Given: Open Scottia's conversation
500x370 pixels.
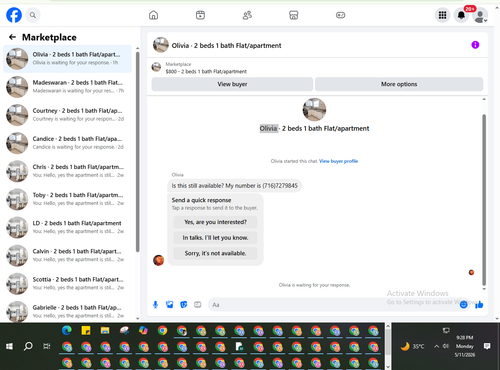Looking at the screenshot, I should point(67,283).
